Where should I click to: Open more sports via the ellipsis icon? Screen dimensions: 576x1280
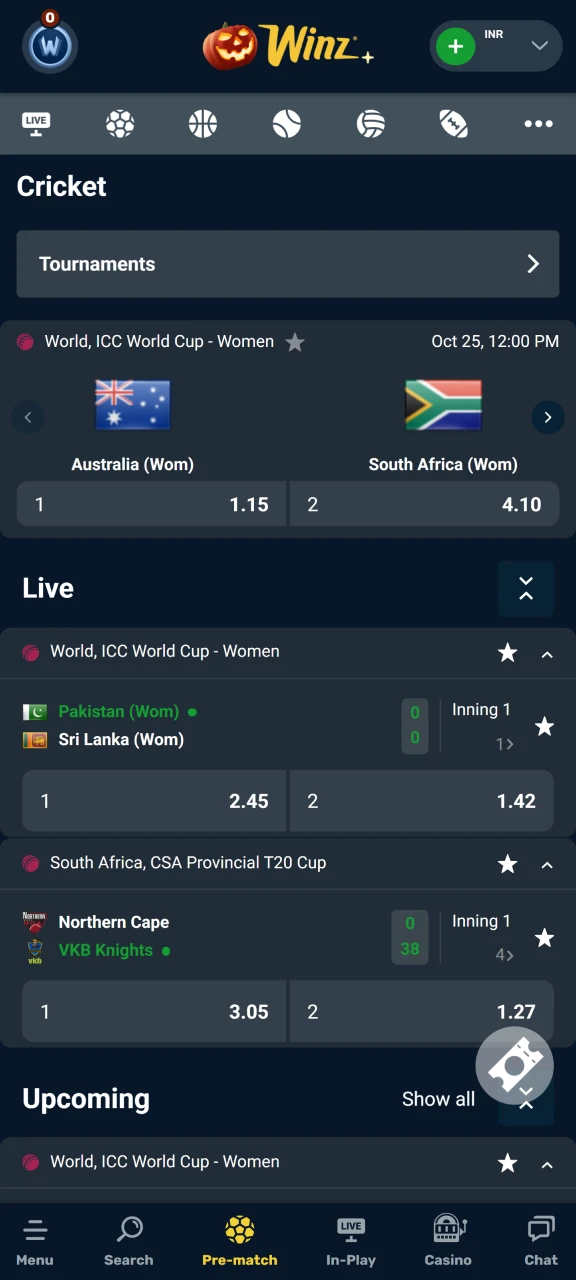(538, 124)
